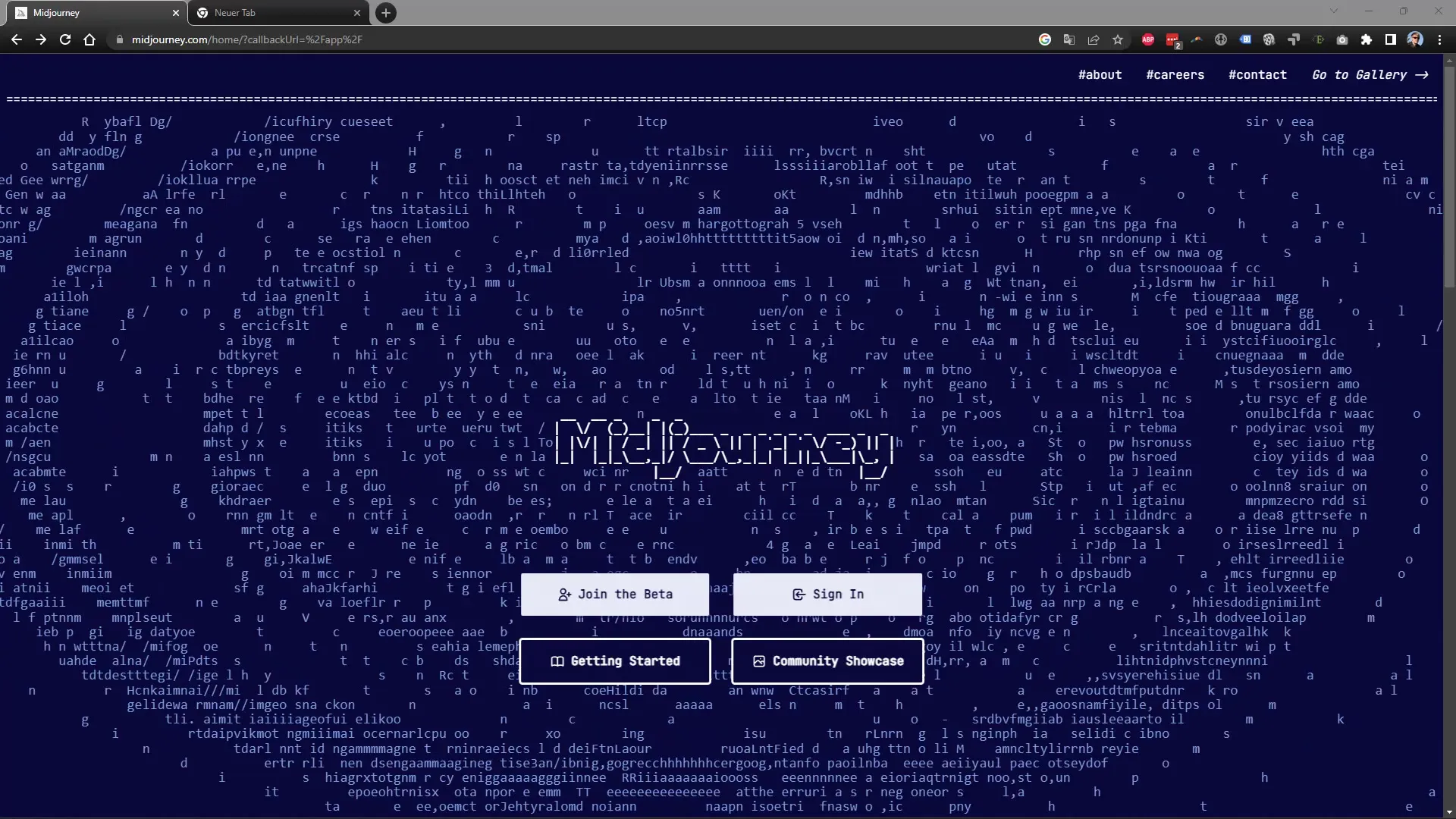Click the browser bookmark star icon
The width and height of the screenshot is (1456, 819).
pyautogui.click(x=1118, y=39)
